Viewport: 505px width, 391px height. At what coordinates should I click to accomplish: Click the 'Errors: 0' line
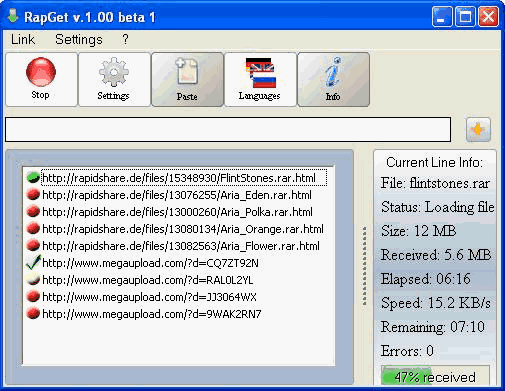407,351
